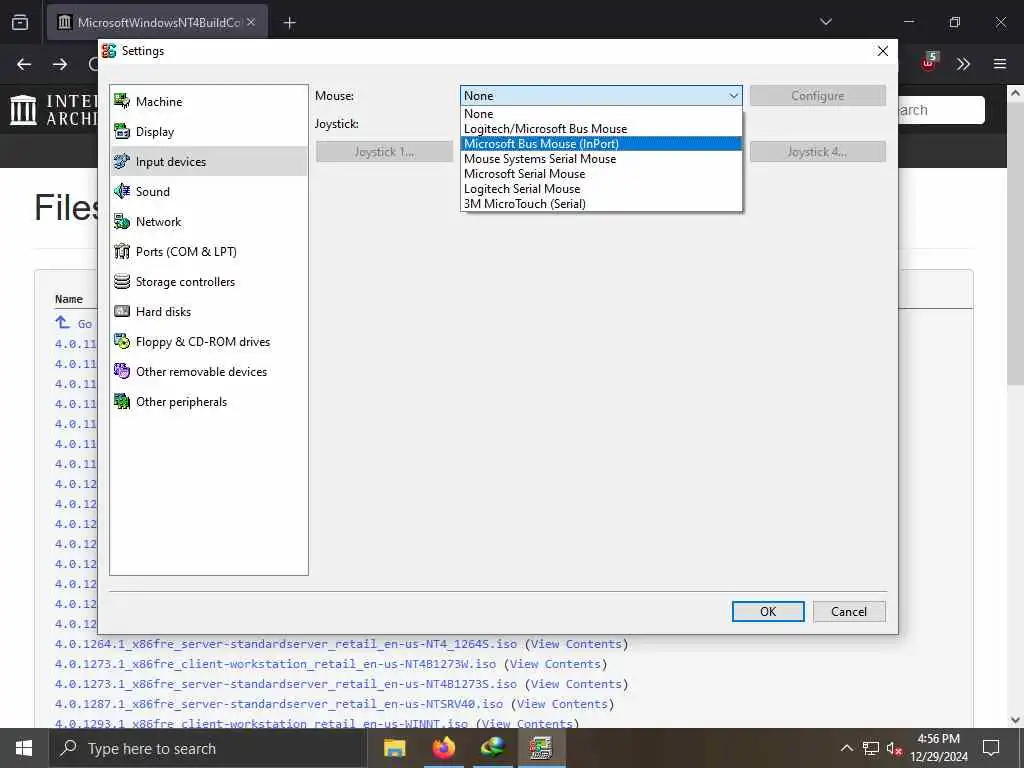Click Go to parent directory link
The image size is (1024, 768).
pyautogui.click(x=73, y=323)
